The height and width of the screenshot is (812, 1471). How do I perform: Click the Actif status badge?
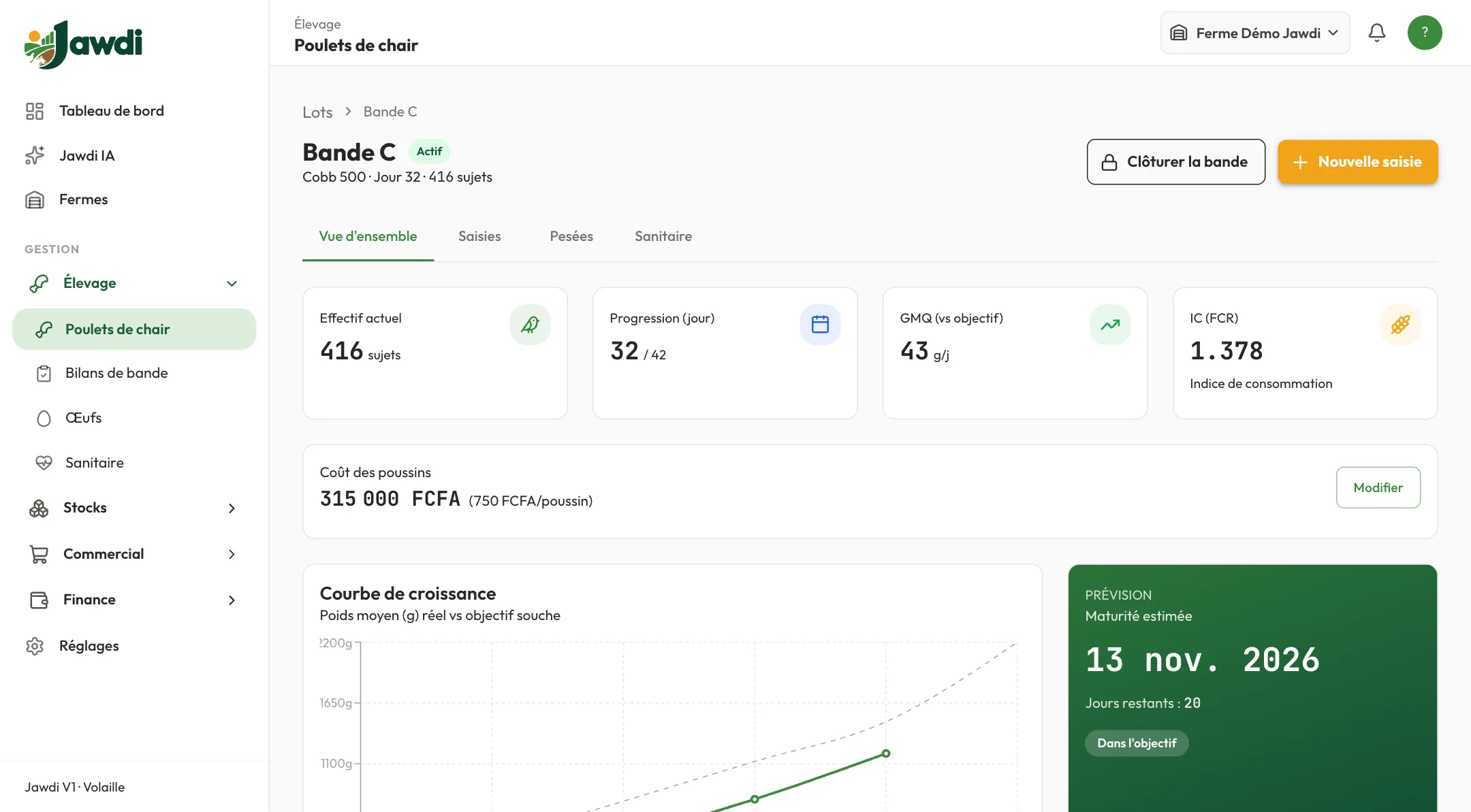point(429,151)
